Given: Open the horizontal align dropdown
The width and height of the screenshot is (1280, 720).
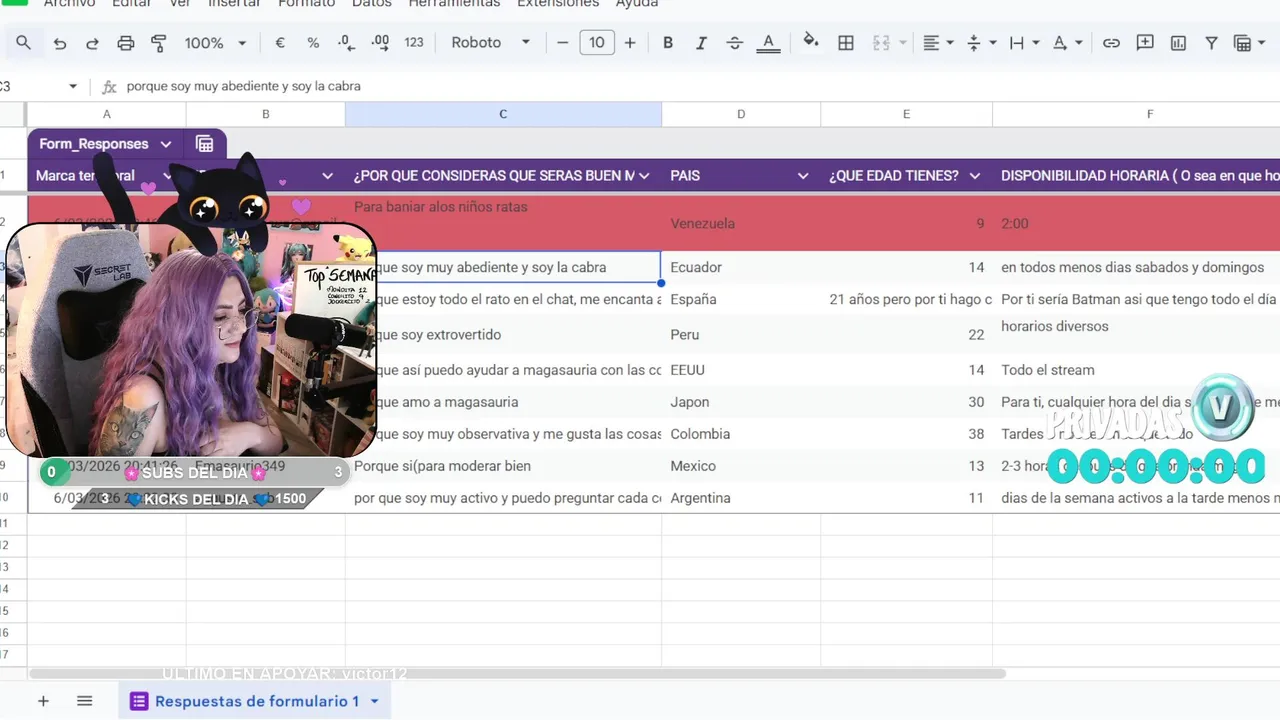Looking at the screenshot, I should pyautogui.click(x=938, y=43).
